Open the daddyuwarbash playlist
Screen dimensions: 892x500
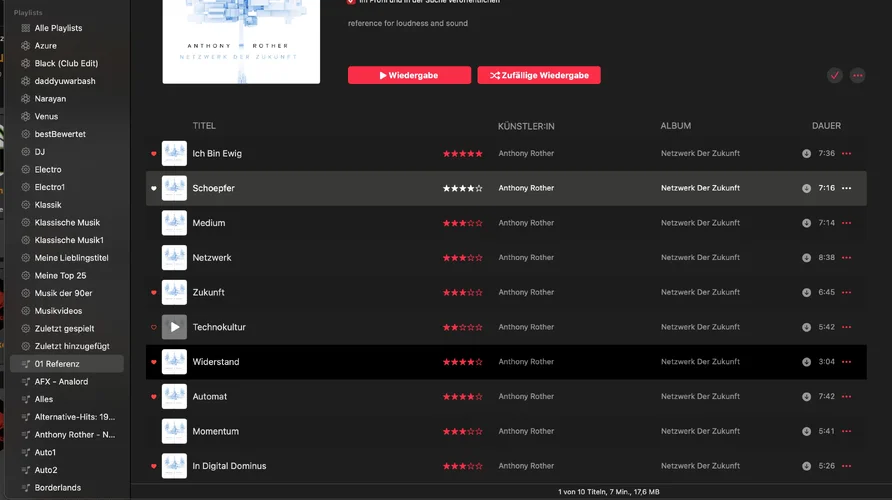pyautogui.click(x=67, y=81)
